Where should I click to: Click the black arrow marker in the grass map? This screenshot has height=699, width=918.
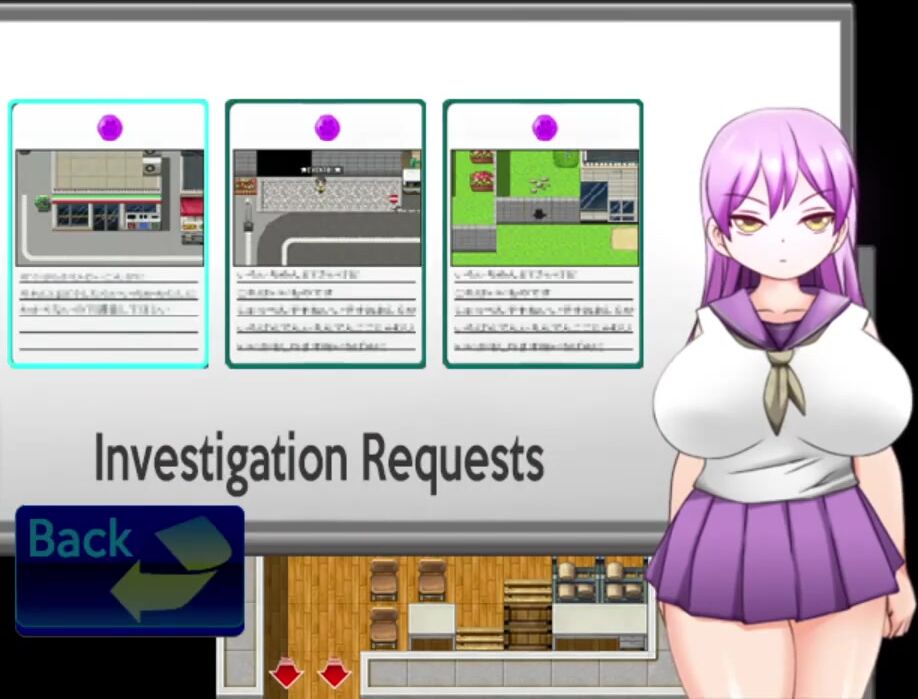540,212
